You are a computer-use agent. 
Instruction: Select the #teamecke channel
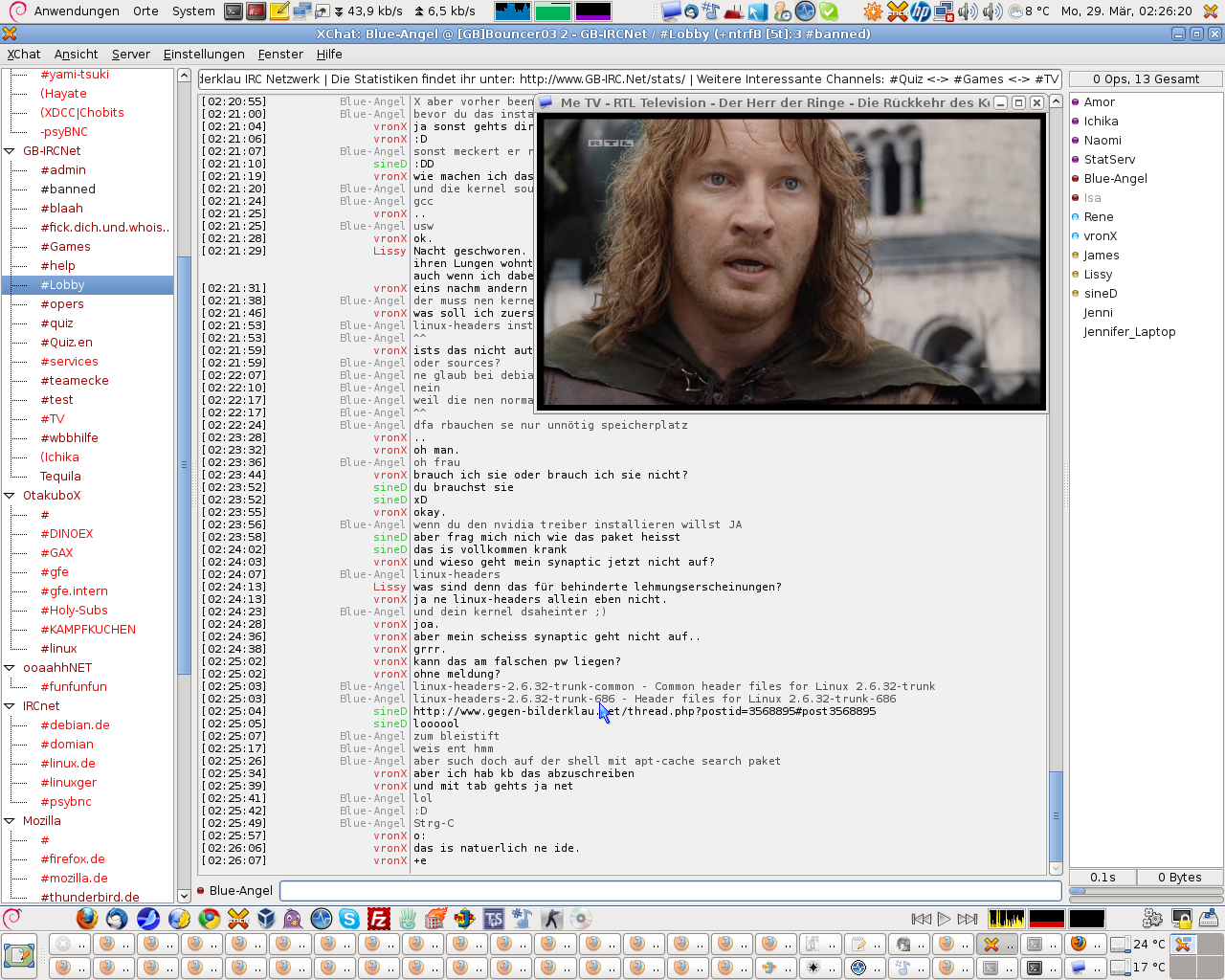point(75,381)
